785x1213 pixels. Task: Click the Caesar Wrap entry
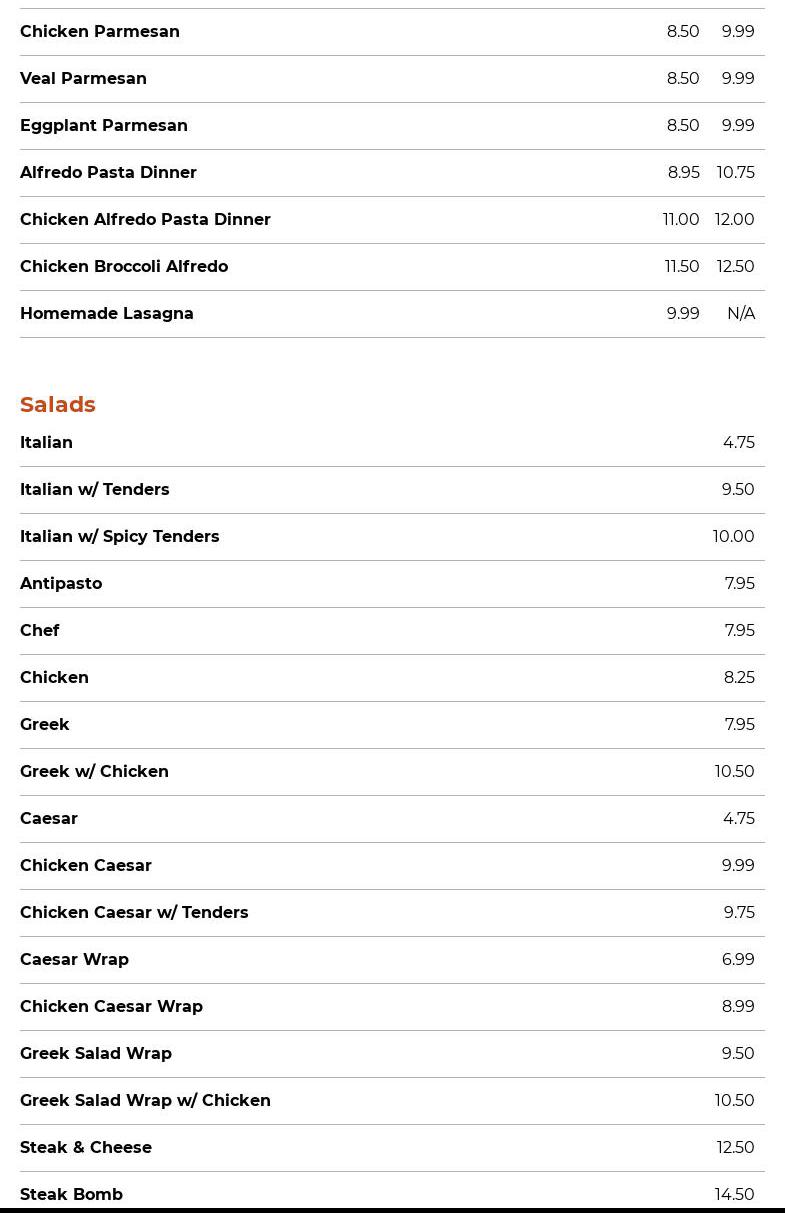(x=74, y=960)
